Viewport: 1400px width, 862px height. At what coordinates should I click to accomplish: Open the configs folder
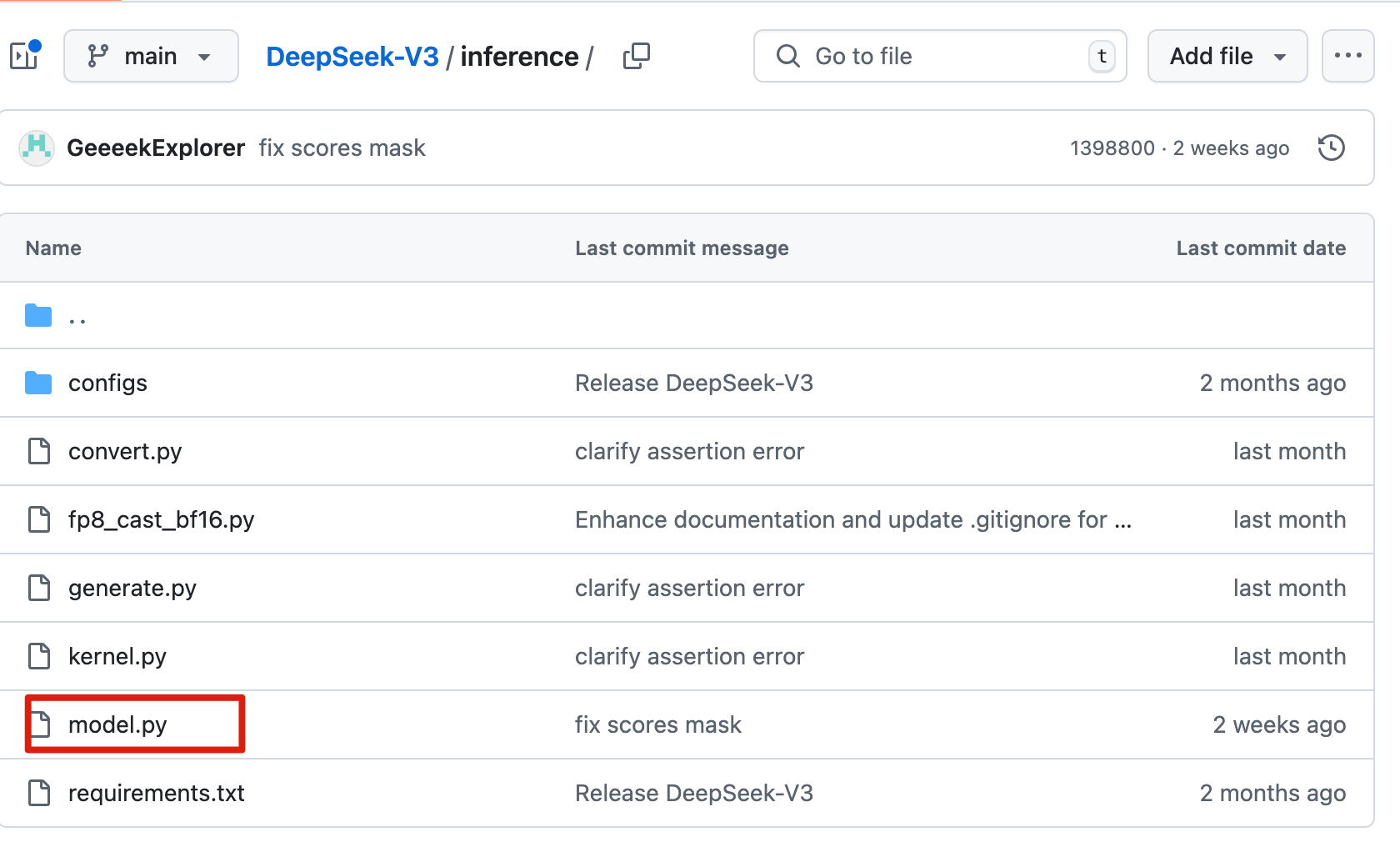pos(107,383)
